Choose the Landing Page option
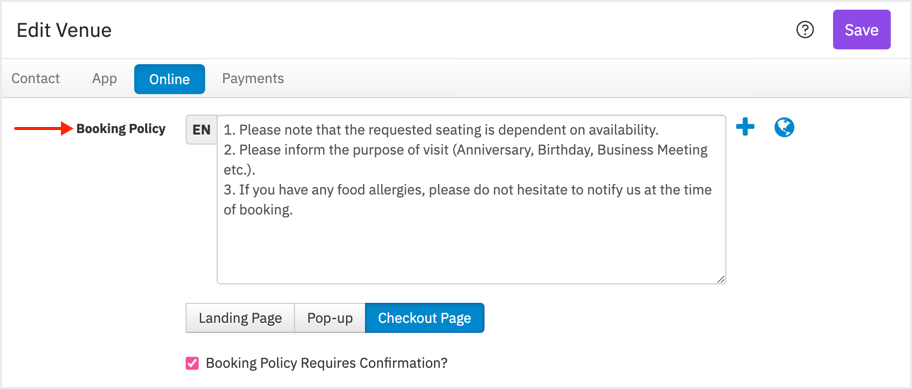 pos(240,318)
